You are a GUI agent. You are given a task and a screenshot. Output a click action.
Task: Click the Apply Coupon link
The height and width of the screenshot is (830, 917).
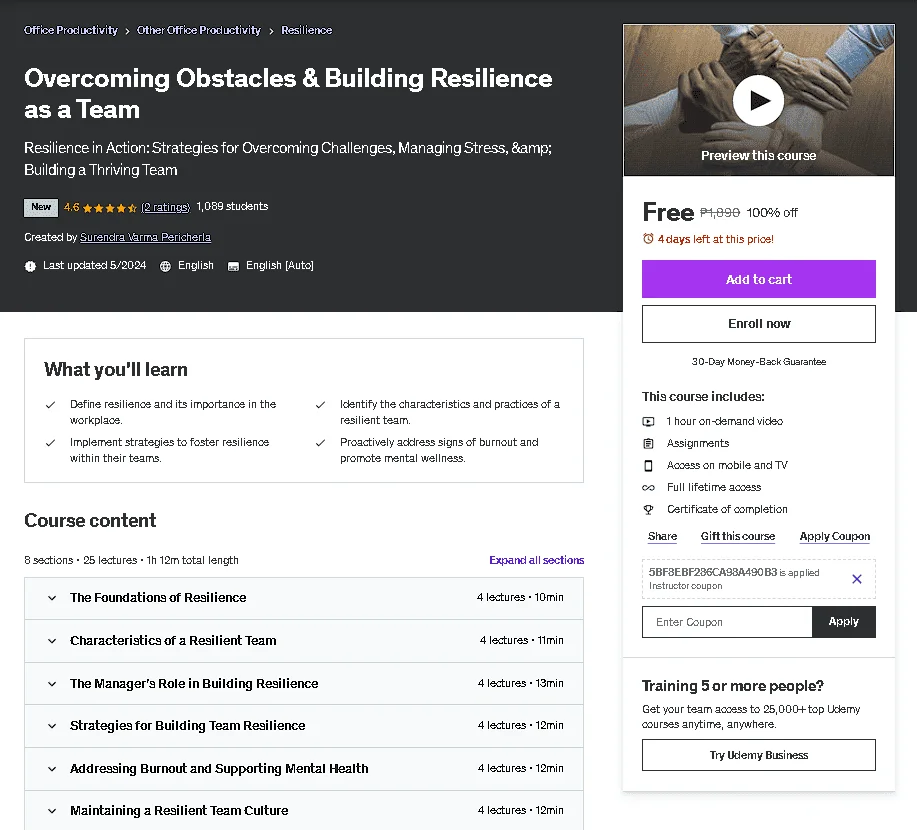coord(835,536)
